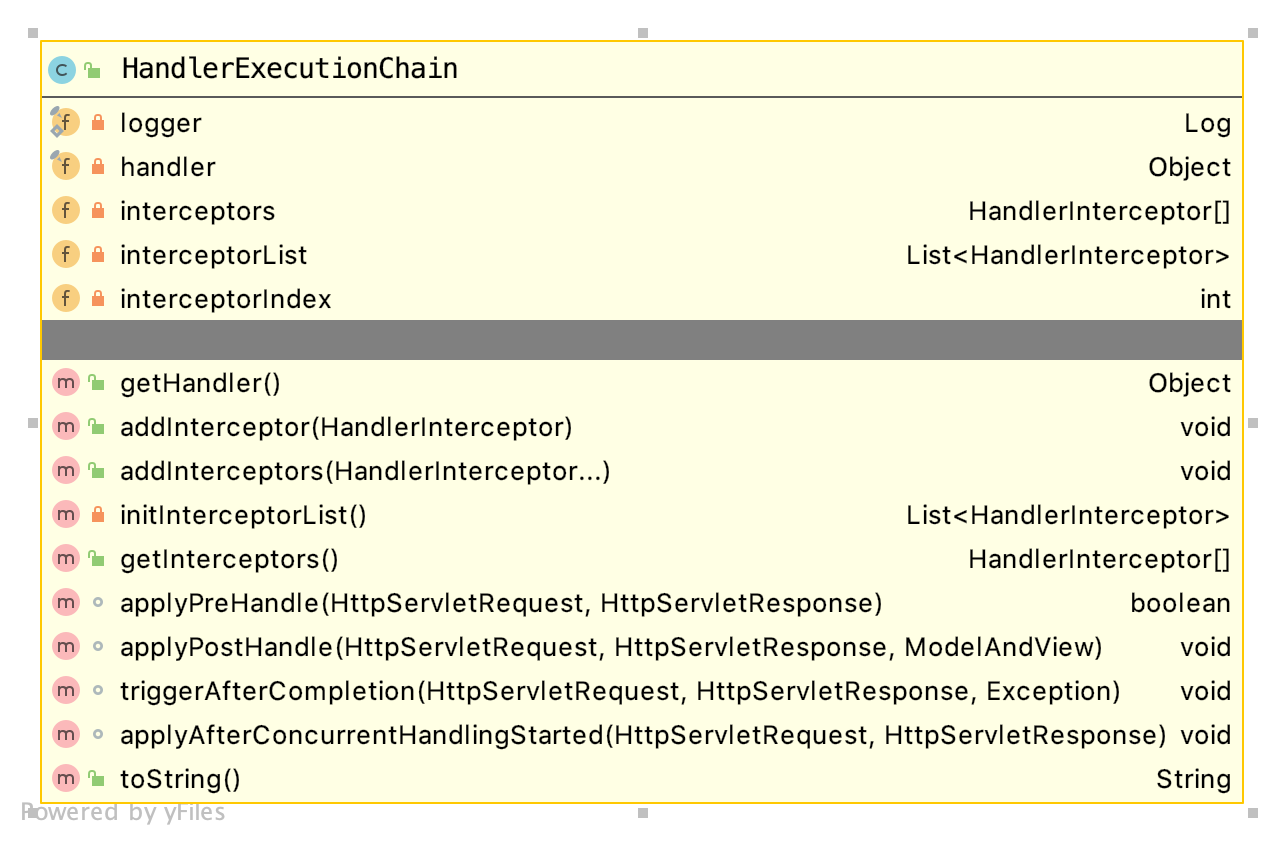Click the lock icon on interceptorIndex
The height and width of the screenshot is (844, 1284).
pyautogui.click(x=98, y=299)
